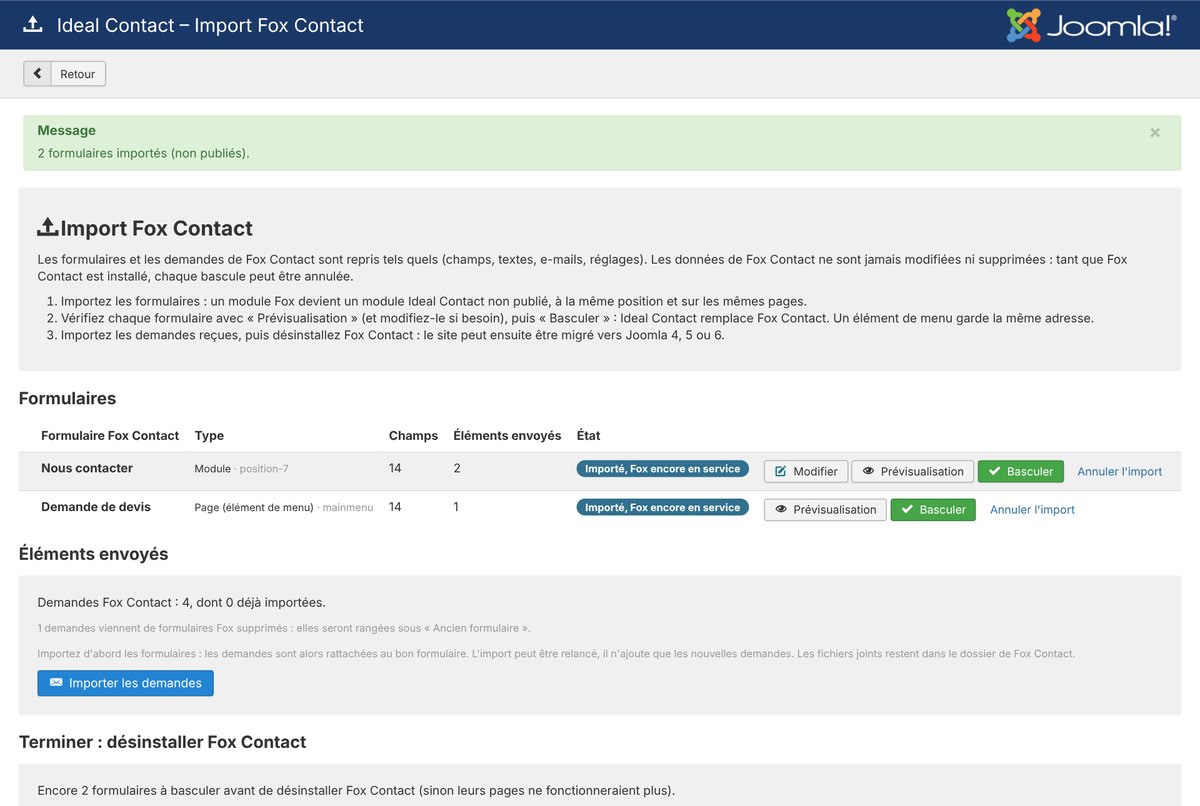Click the status badge in Demande de devis row
Screen dimensions: 1200x806
[x=662, y=507]
